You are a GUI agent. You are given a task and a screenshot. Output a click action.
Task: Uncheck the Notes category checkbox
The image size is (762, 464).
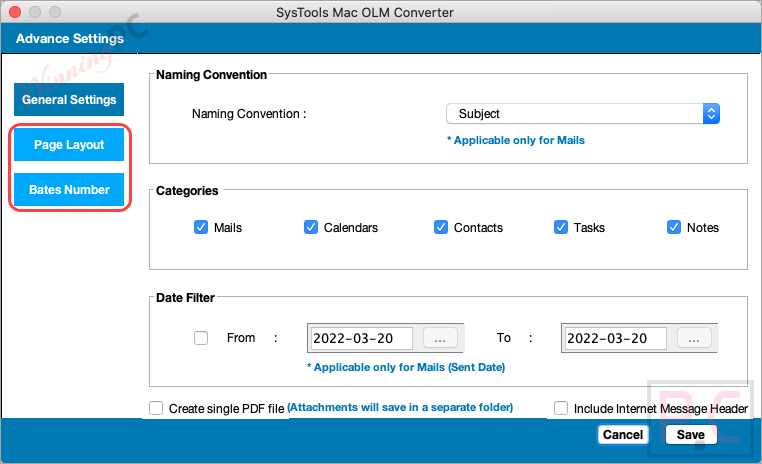point(674,227)
